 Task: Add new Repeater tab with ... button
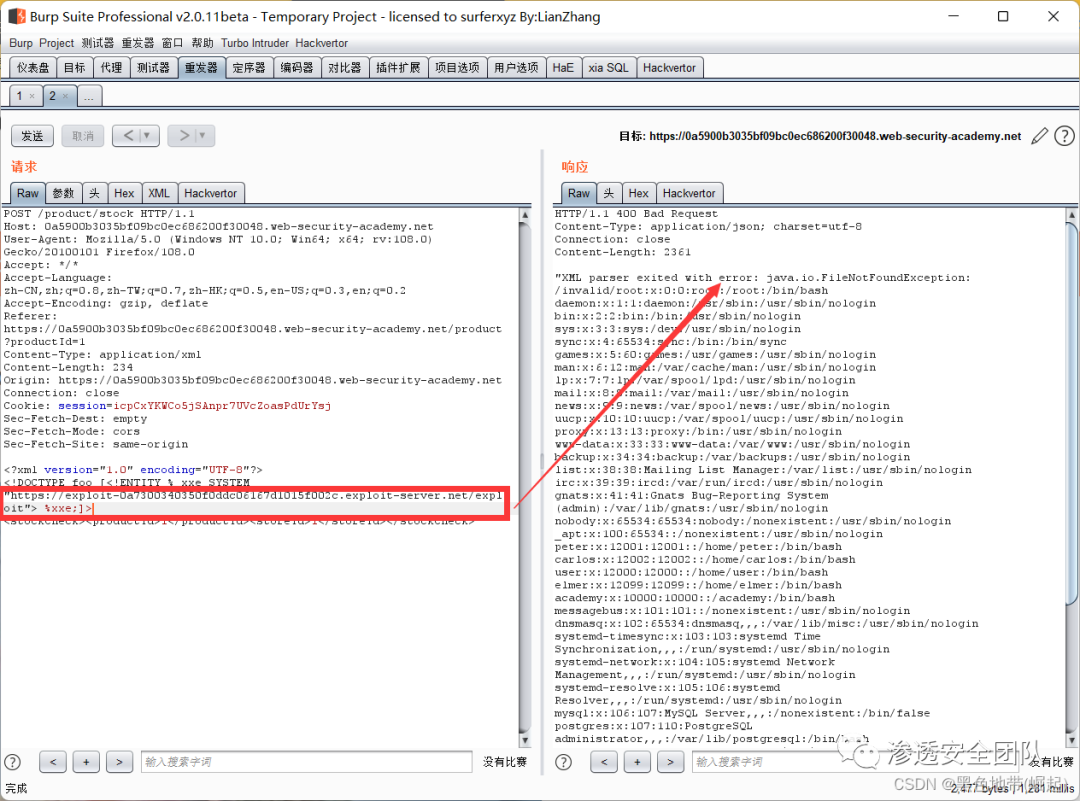(90, 96)
